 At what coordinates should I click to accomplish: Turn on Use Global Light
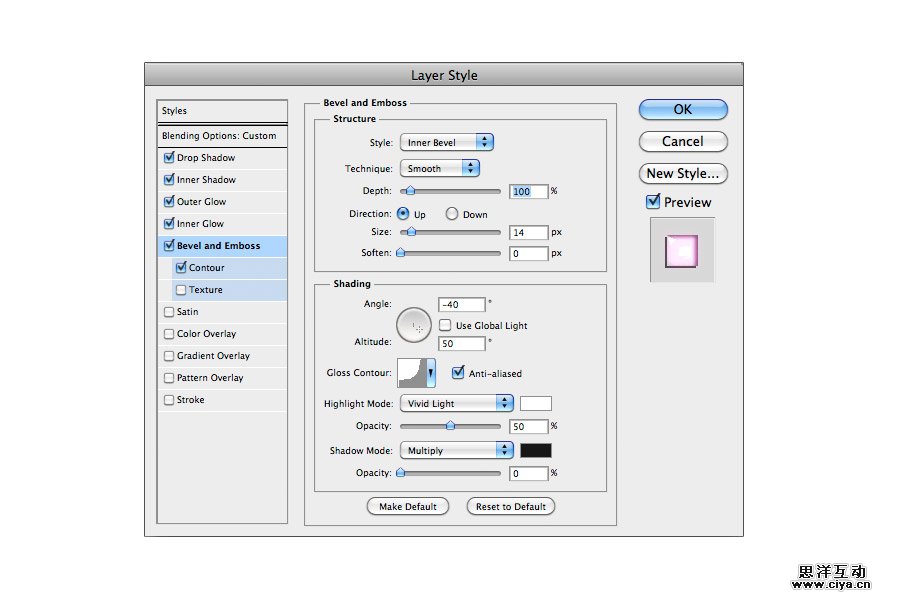pos(445,325)
